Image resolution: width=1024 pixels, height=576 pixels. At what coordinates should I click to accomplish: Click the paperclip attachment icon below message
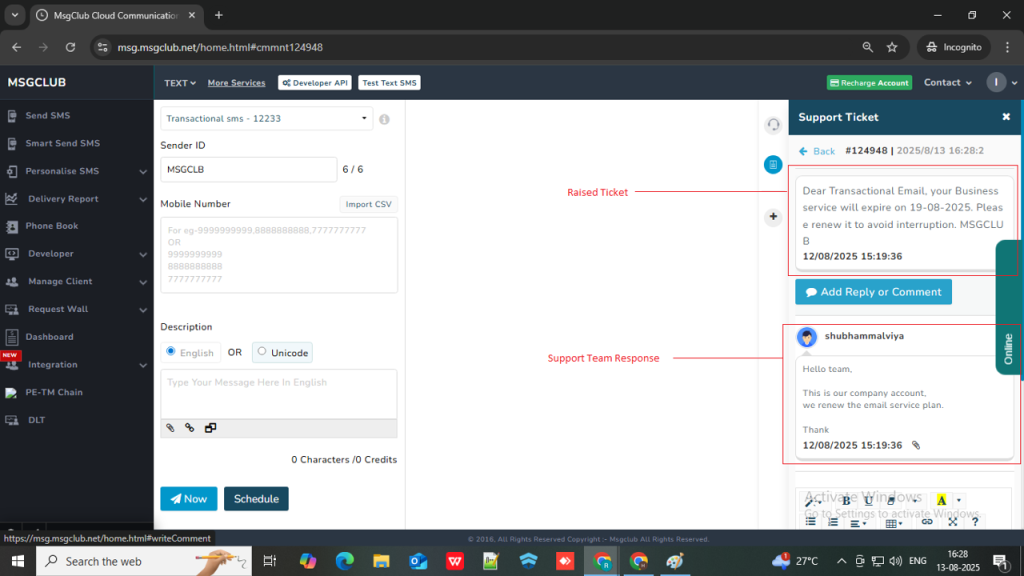pos(170,428)
